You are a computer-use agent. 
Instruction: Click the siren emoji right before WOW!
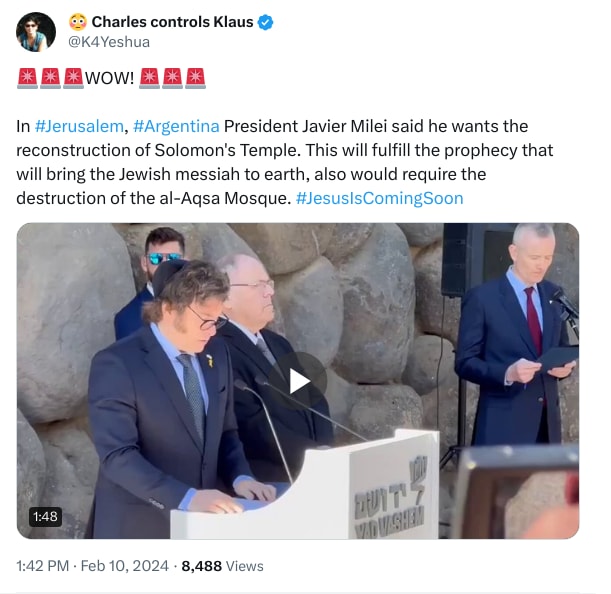coord(73,78)
